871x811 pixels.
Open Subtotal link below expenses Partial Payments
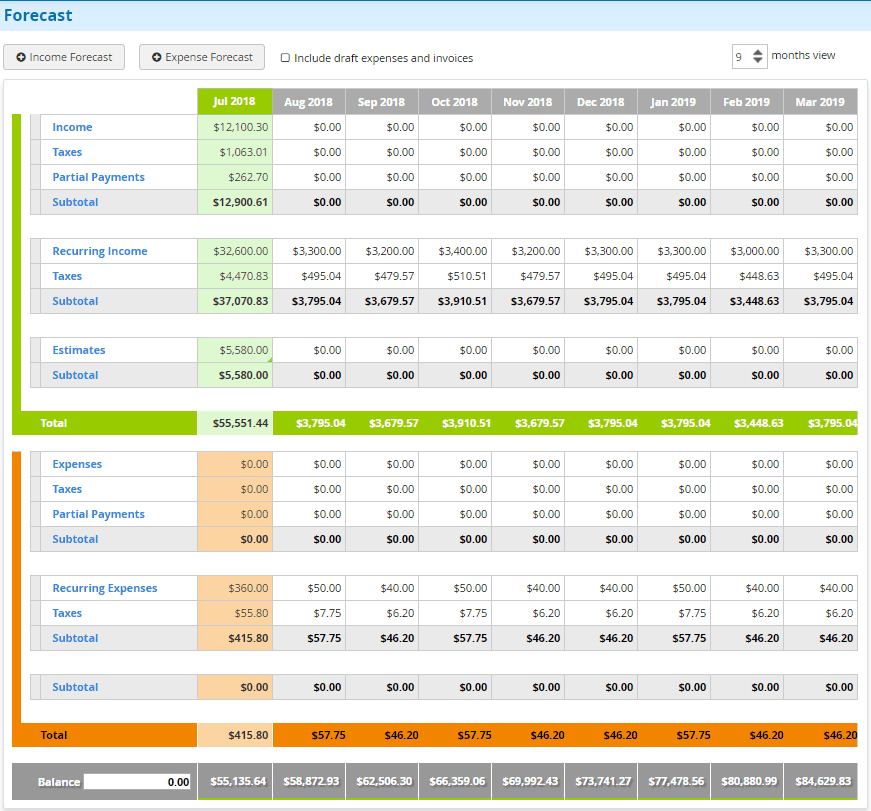click(x=75, y=539)
